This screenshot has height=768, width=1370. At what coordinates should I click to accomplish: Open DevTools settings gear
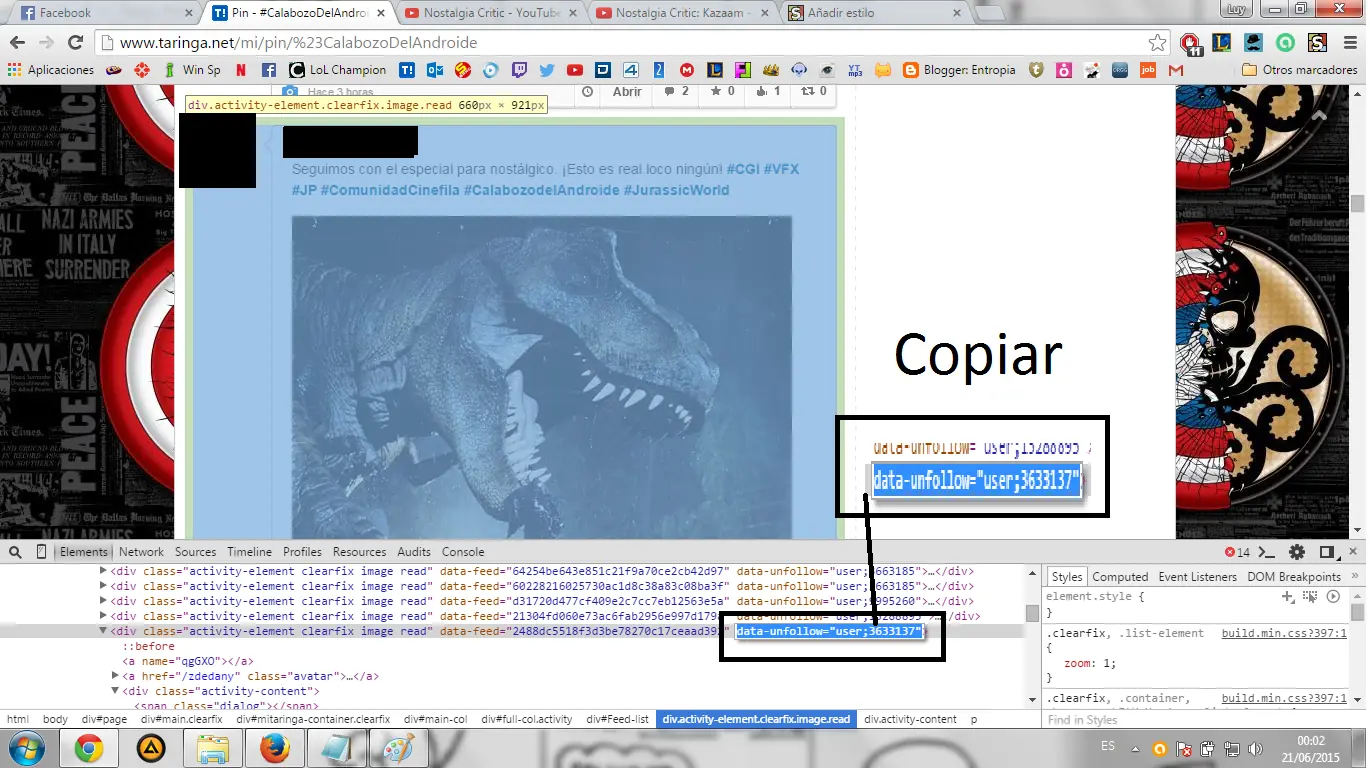[x=1297, y=552]
